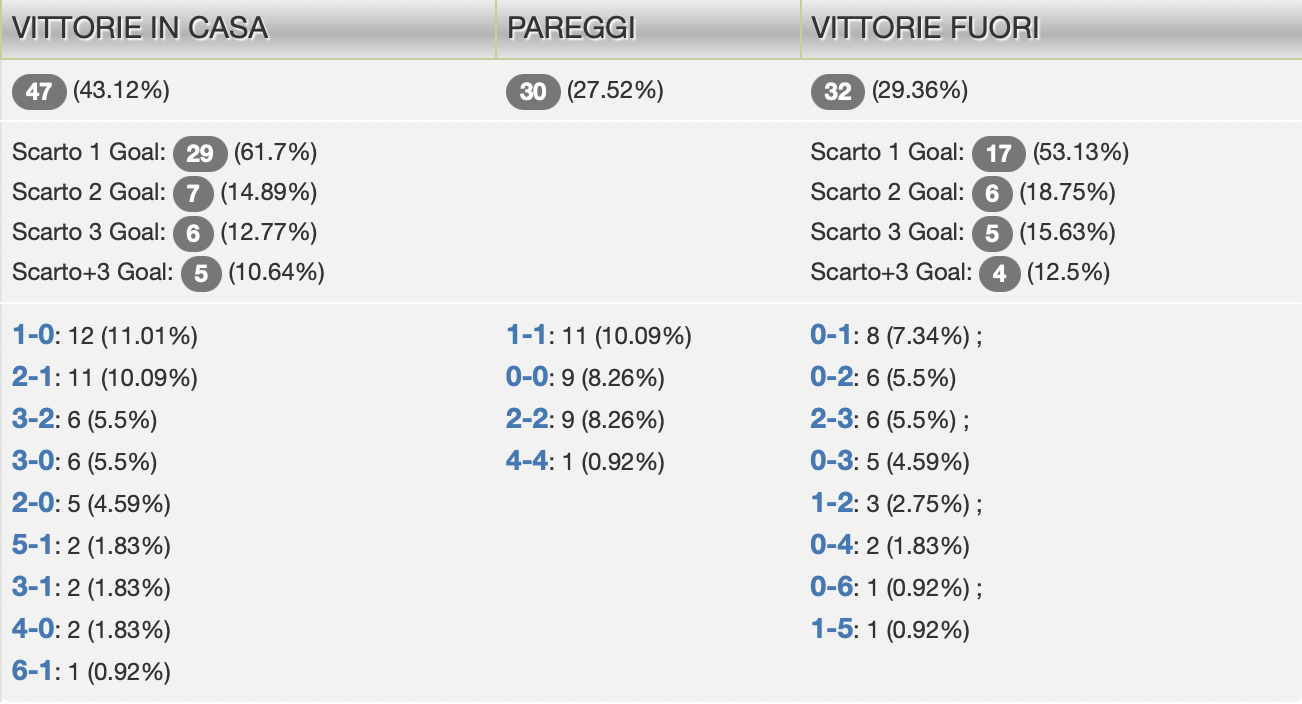Click the 2-3 away score link
Viewport: 1302px width, 704px height.
(830, 420)
